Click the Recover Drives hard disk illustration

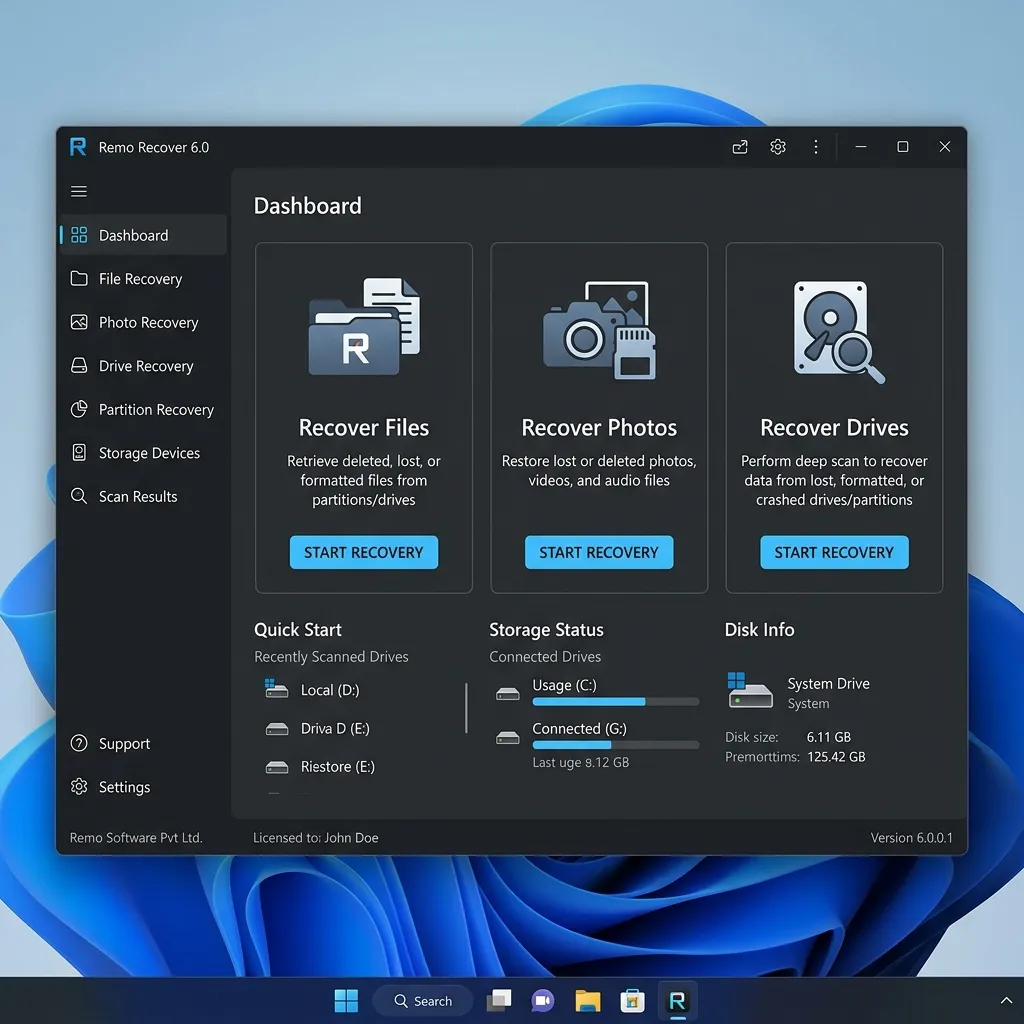[838, 332]
